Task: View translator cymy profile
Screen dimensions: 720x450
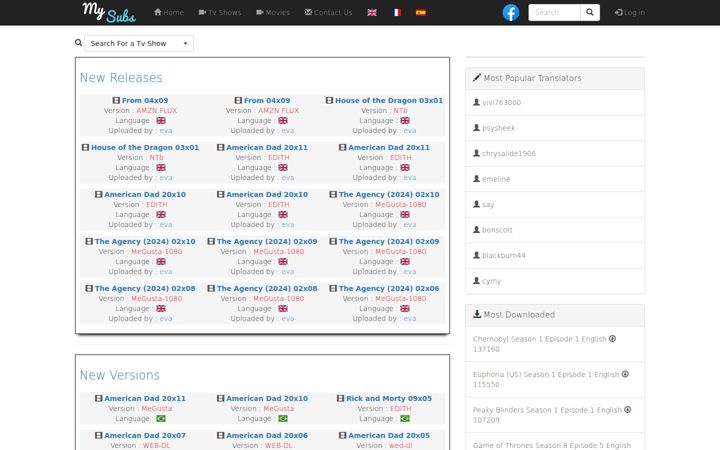Action: (491, 281)
